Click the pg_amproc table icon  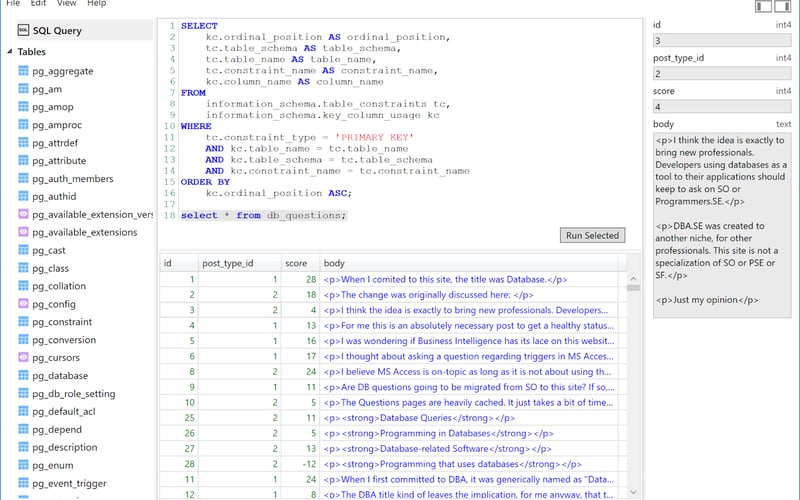pyautogui.click(x=23, y=124)
